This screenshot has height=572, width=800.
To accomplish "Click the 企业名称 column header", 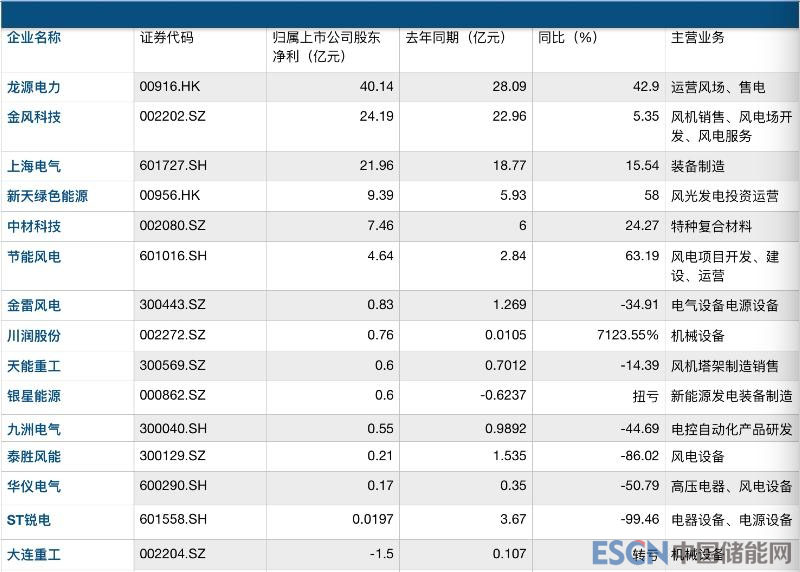I will pyautogui.click(x=34, y=38).
